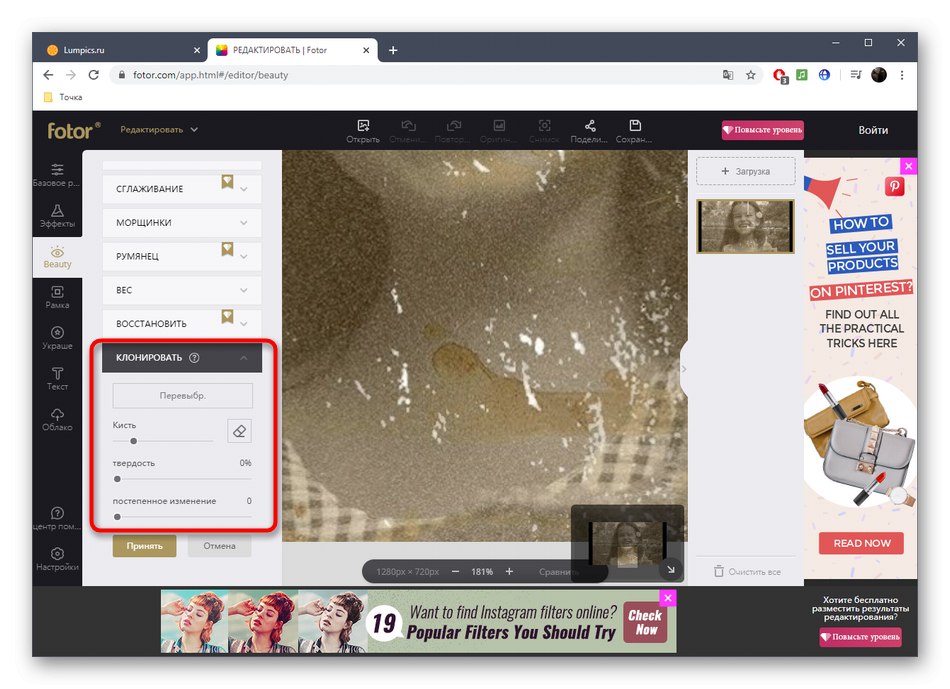Close the Pinterest sidebar ad

pyautogui.click(x=908, y=166)
